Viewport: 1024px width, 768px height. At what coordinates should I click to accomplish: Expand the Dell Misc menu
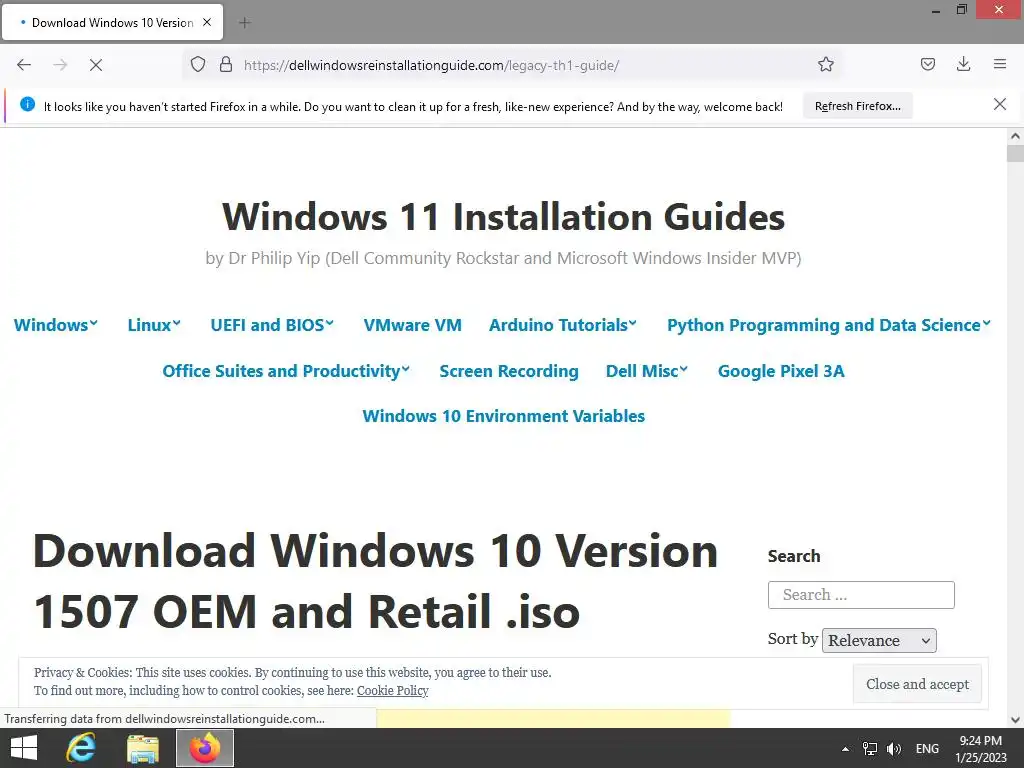[x=647, y=370]
